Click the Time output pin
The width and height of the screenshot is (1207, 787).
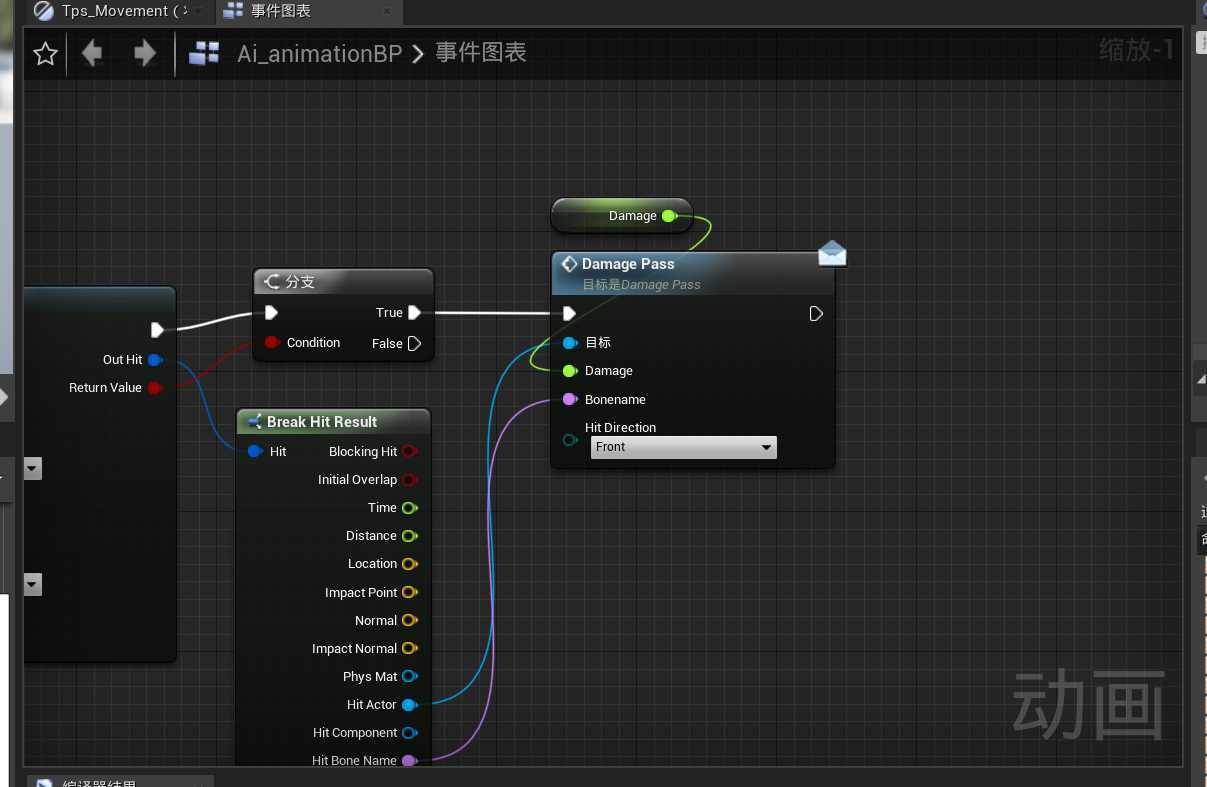pyautogui.click(x=409, y=508)
